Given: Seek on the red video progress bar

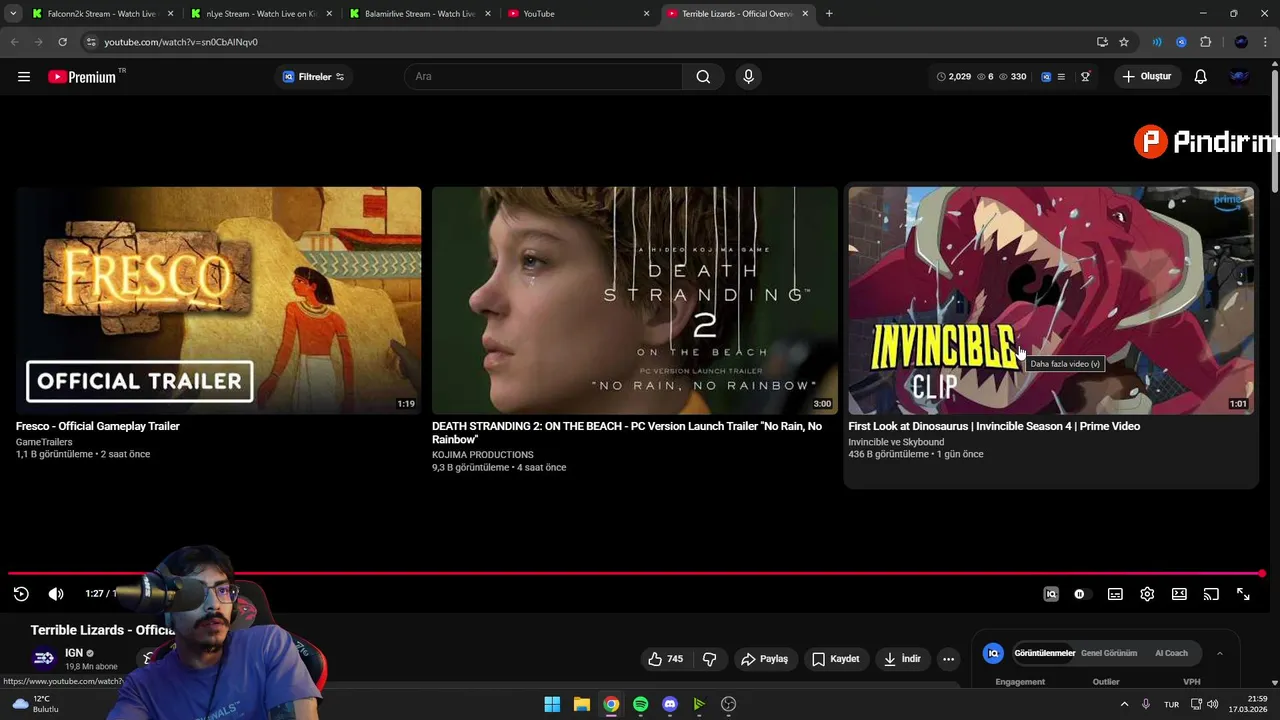Looking at the screenshot, I should click(x=636, y=574).
